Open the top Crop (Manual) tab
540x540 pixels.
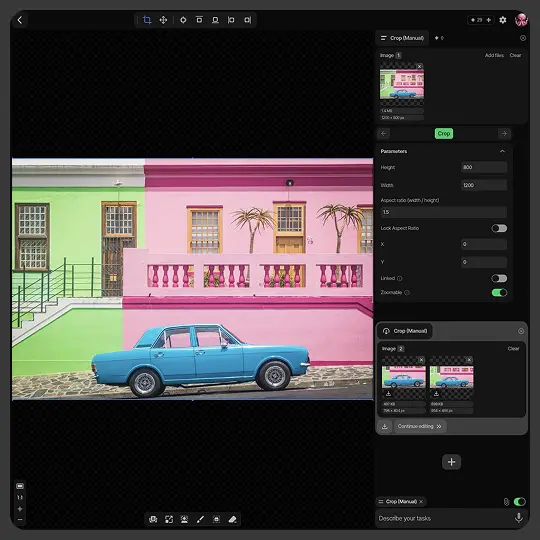tap(402, 38)
